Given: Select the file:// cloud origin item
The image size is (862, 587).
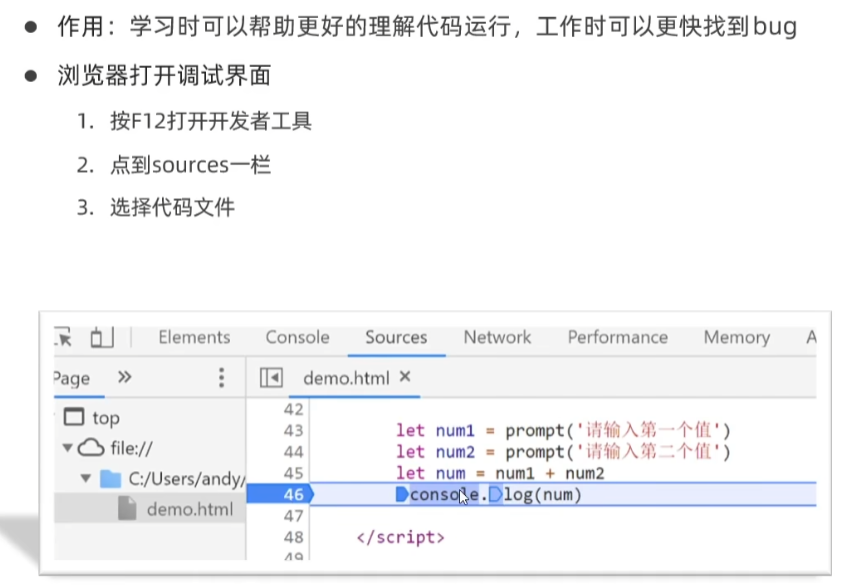Looking at the screenshot, I should click(x=131, y=448).
